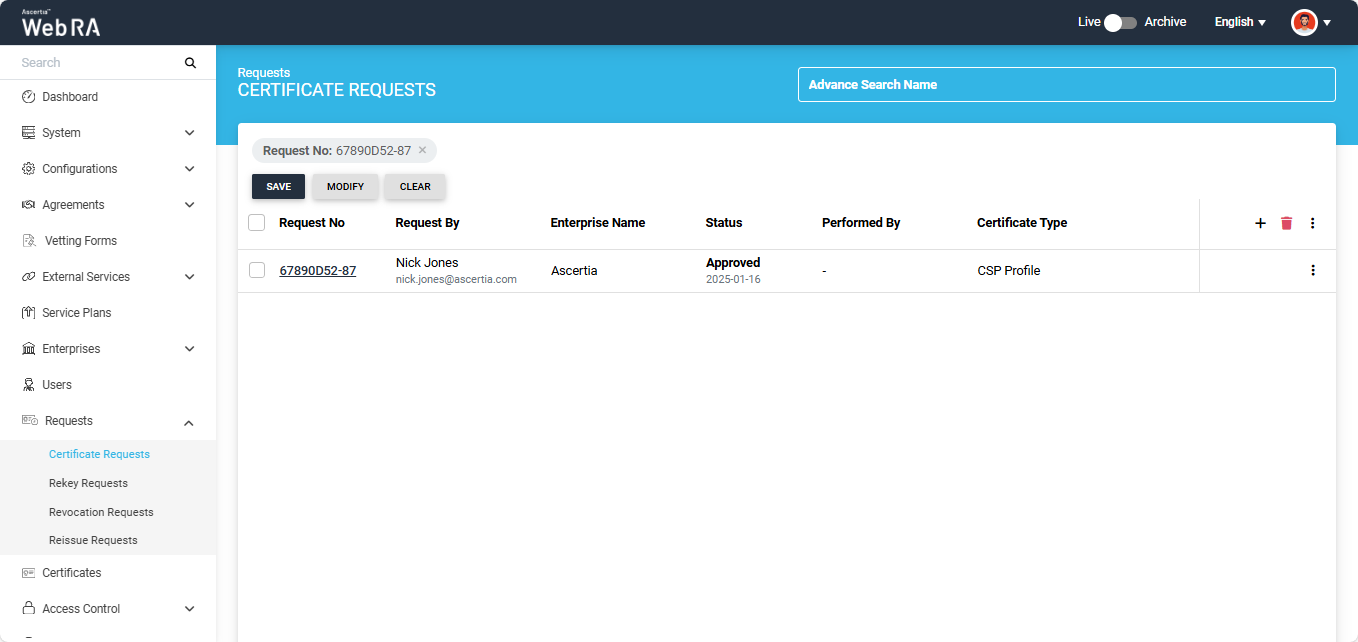Click the Advance Search Name field
This screenshot has width=1358, height=642.
pos(1066,85)
